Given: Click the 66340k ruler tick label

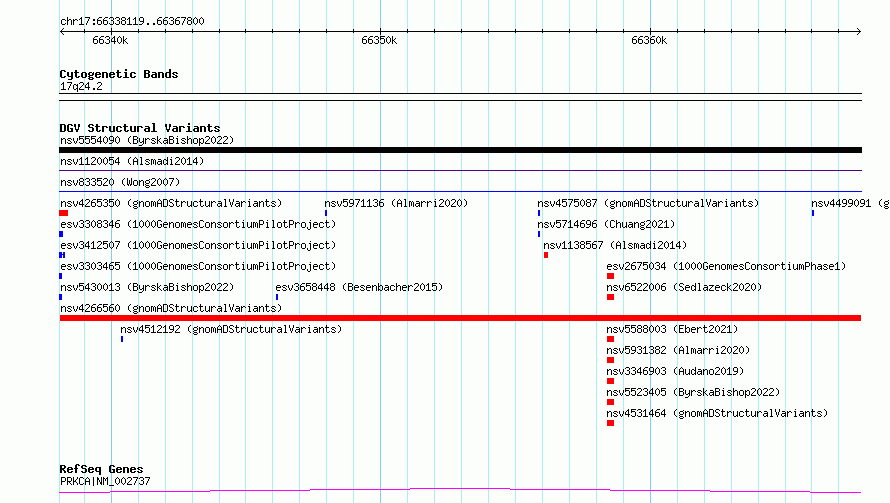Looking at the screenshot, I should (110, 40).
